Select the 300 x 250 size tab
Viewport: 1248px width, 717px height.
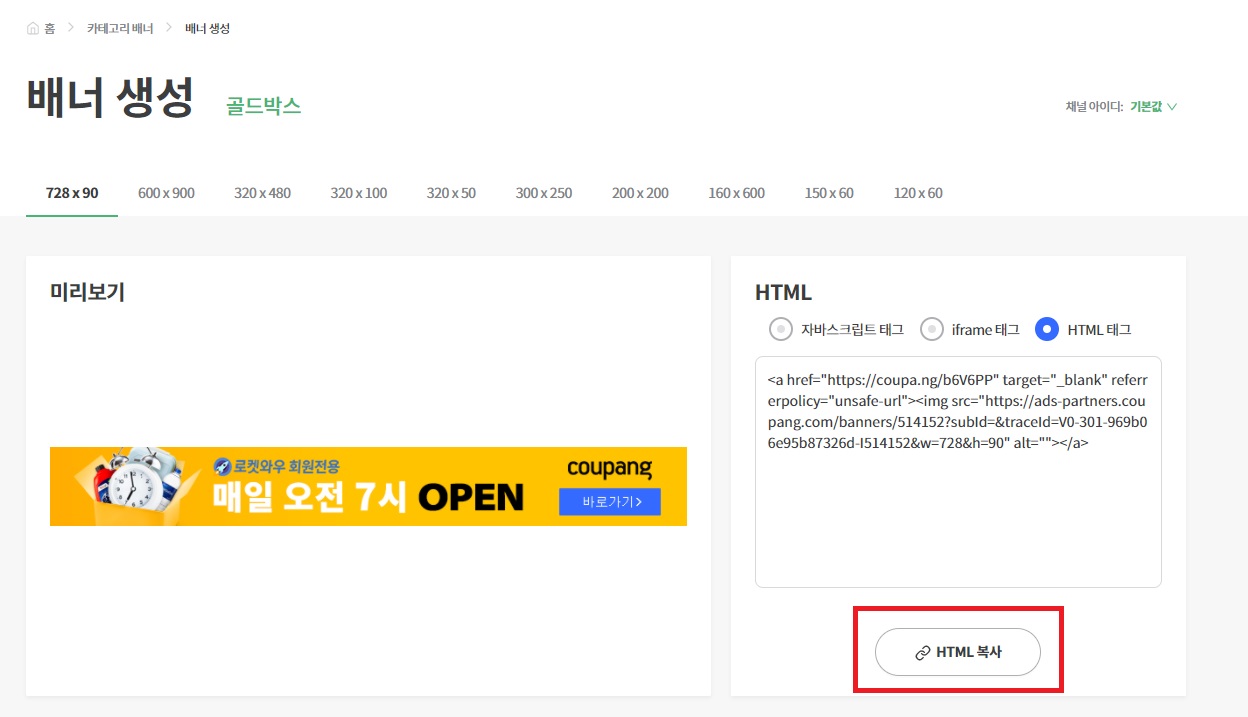[x=544, y=193]
